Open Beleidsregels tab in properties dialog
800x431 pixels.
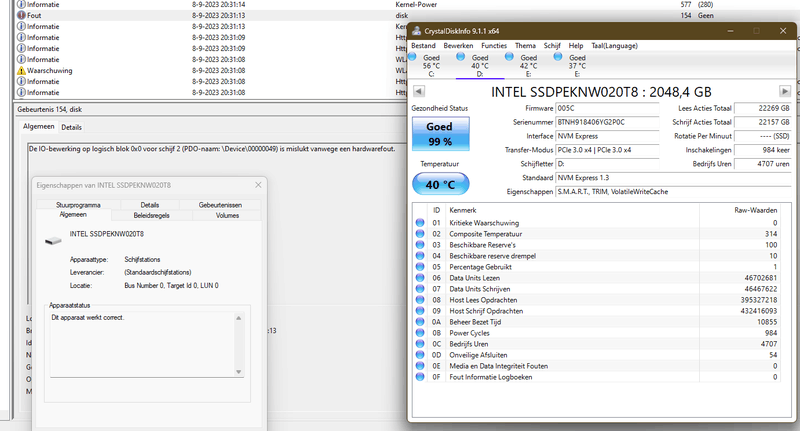click(x=152, y=216)
